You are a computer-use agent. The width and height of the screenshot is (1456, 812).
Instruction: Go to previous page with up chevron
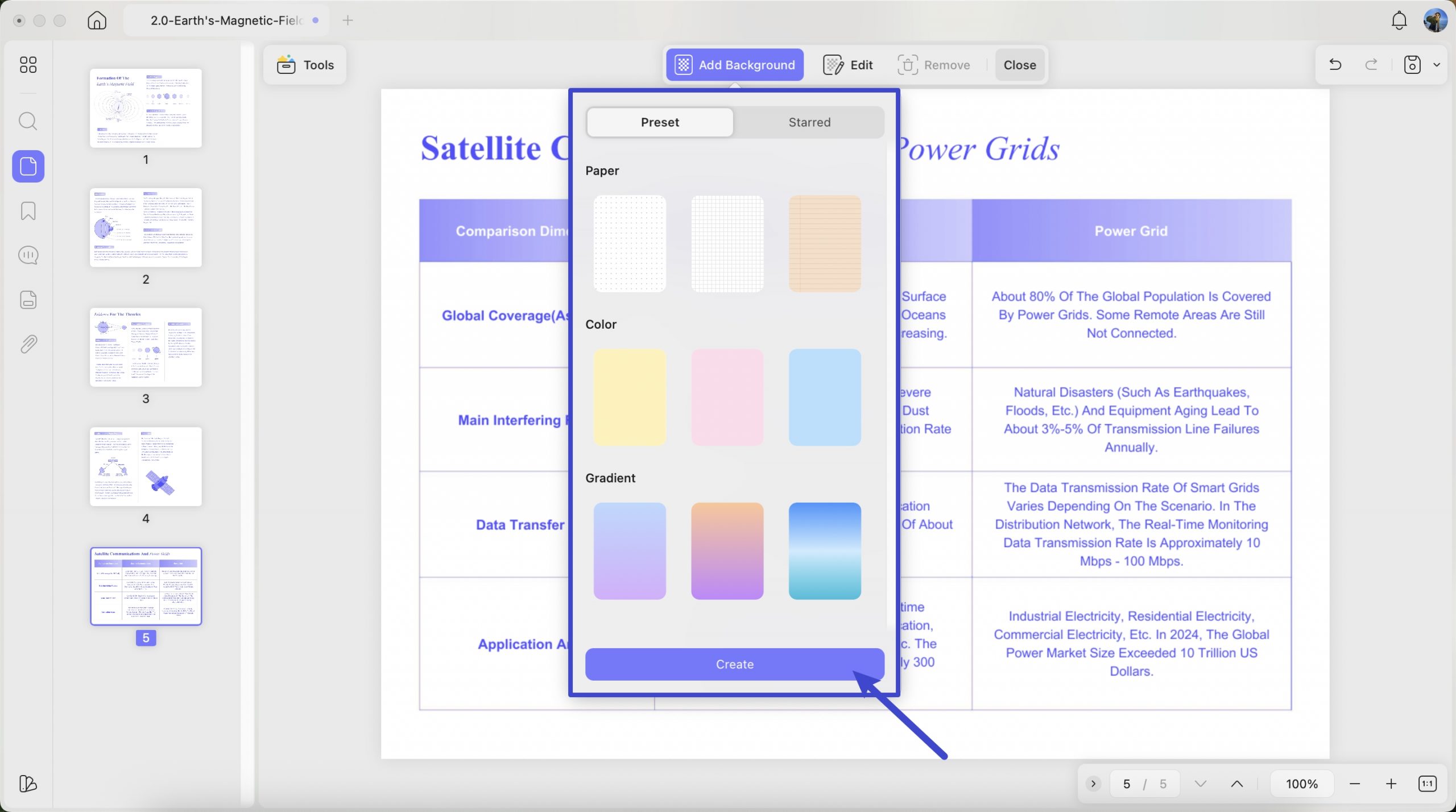coord(1236,784)
